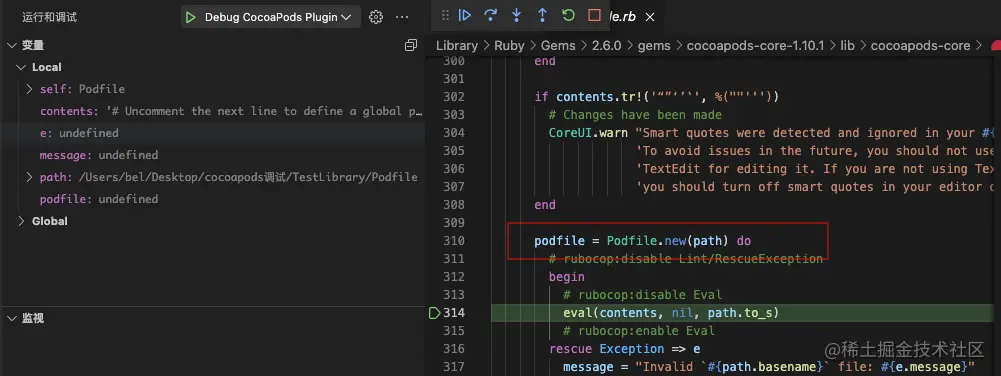Select the e: undefined variable

[213, 133]
